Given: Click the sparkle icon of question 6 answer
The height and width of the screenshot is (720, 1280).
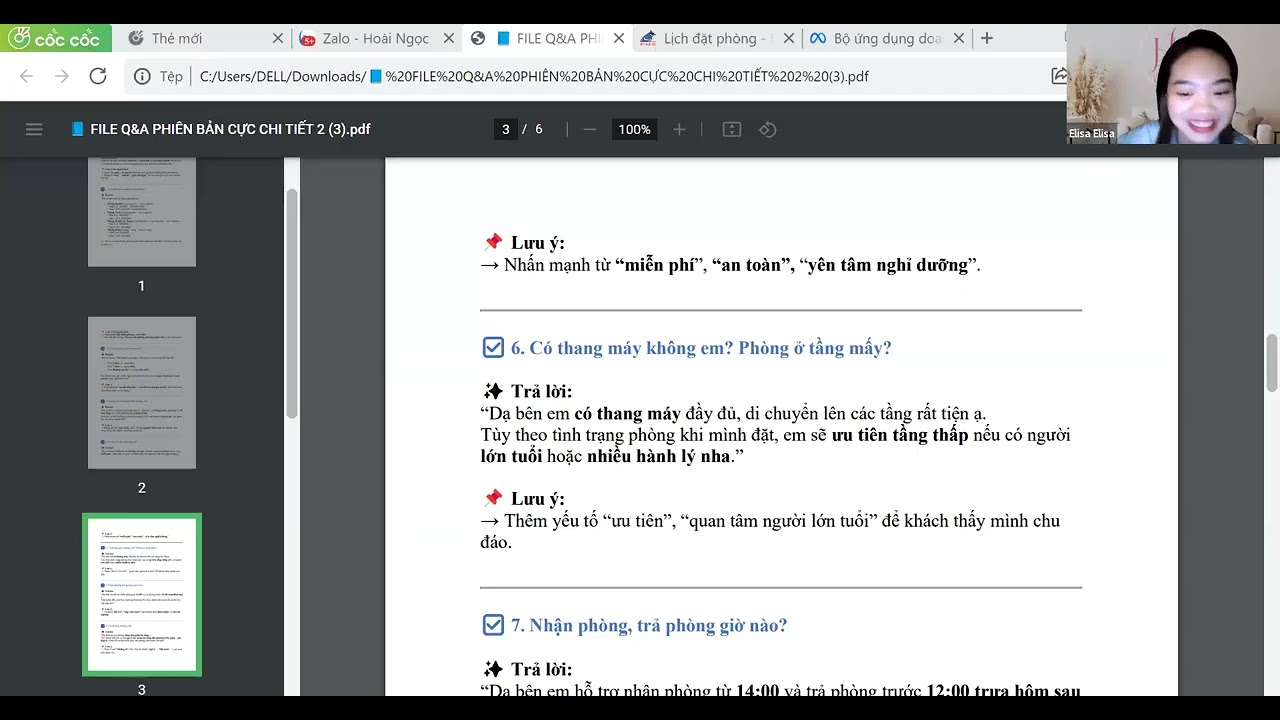Looking at the screenshot, I should 493,391.
